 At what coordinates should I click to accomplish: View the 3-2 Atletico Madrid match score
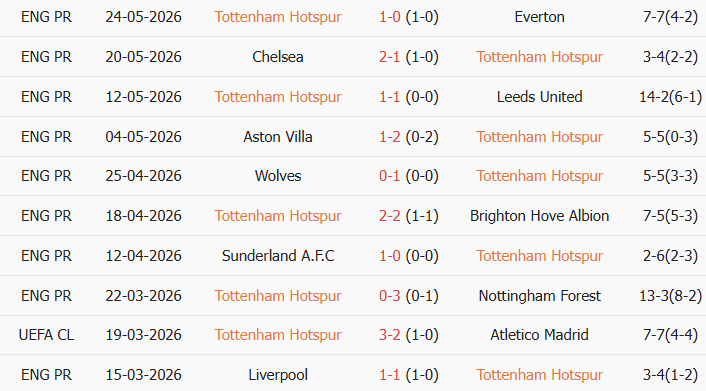pos(389,335)
